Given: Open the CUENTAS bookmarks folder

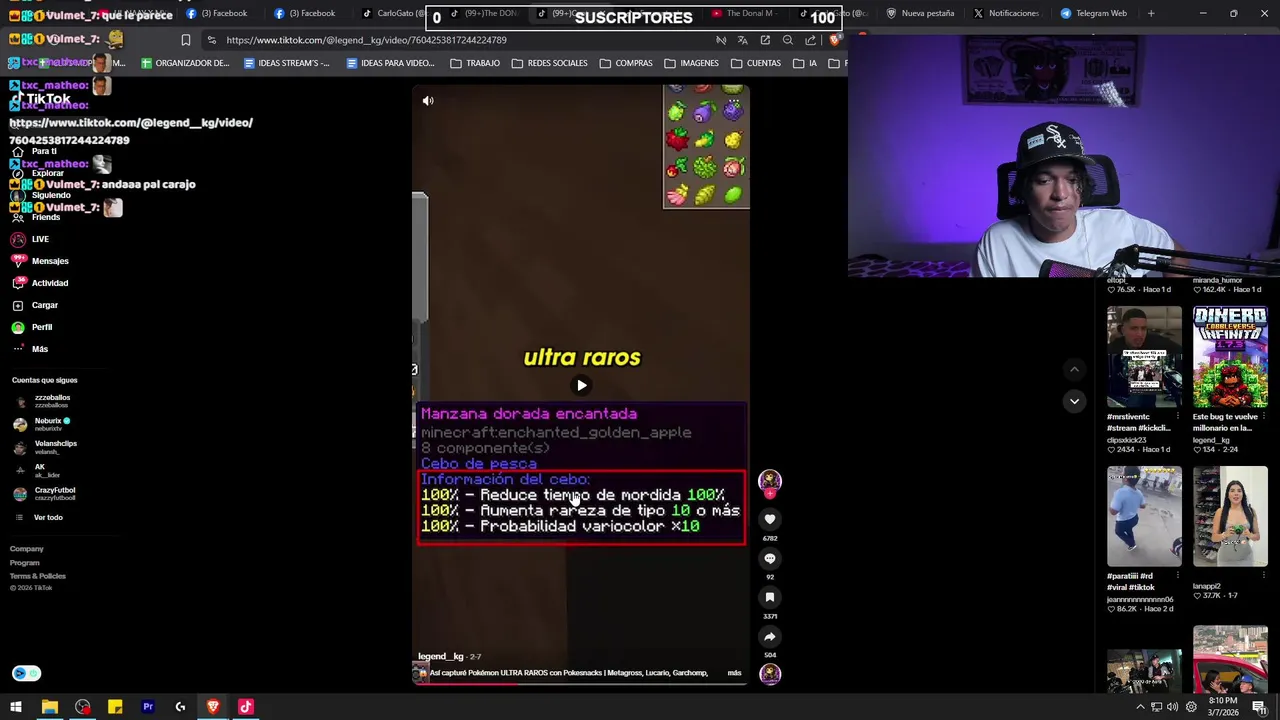Looking at the screenshot, I should point(756,63).
